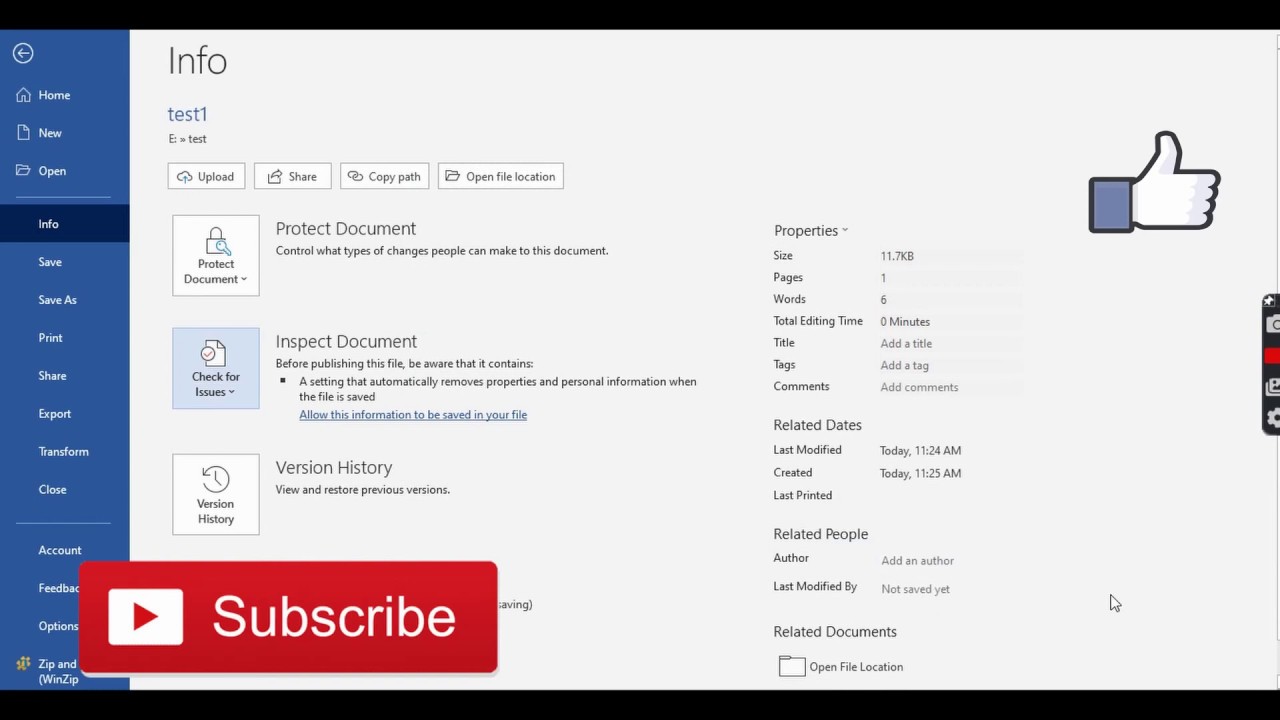Click the Words count value 6
The width and height of the screenshot is (1280, 720).
(883, 300)
